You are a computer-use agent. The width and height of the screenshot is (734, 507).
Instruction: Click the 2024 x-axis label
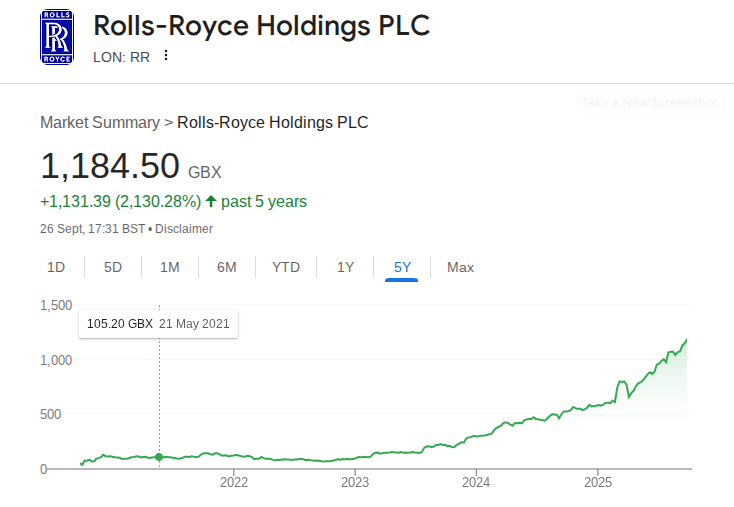pyautogui.click(x=476, y=482)
